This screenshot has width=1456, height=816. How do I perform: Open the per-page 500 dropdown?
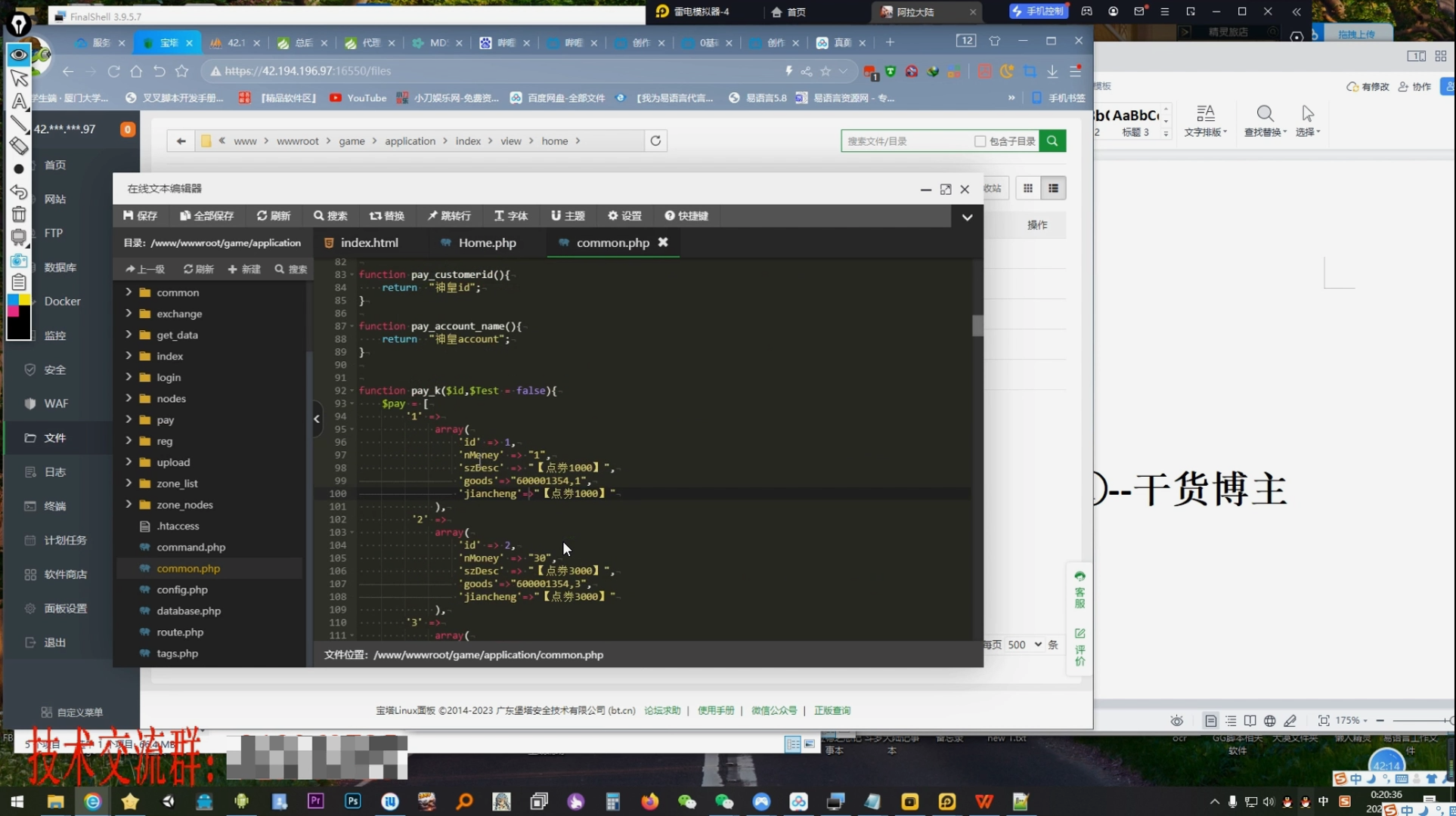coord(1024,644)
